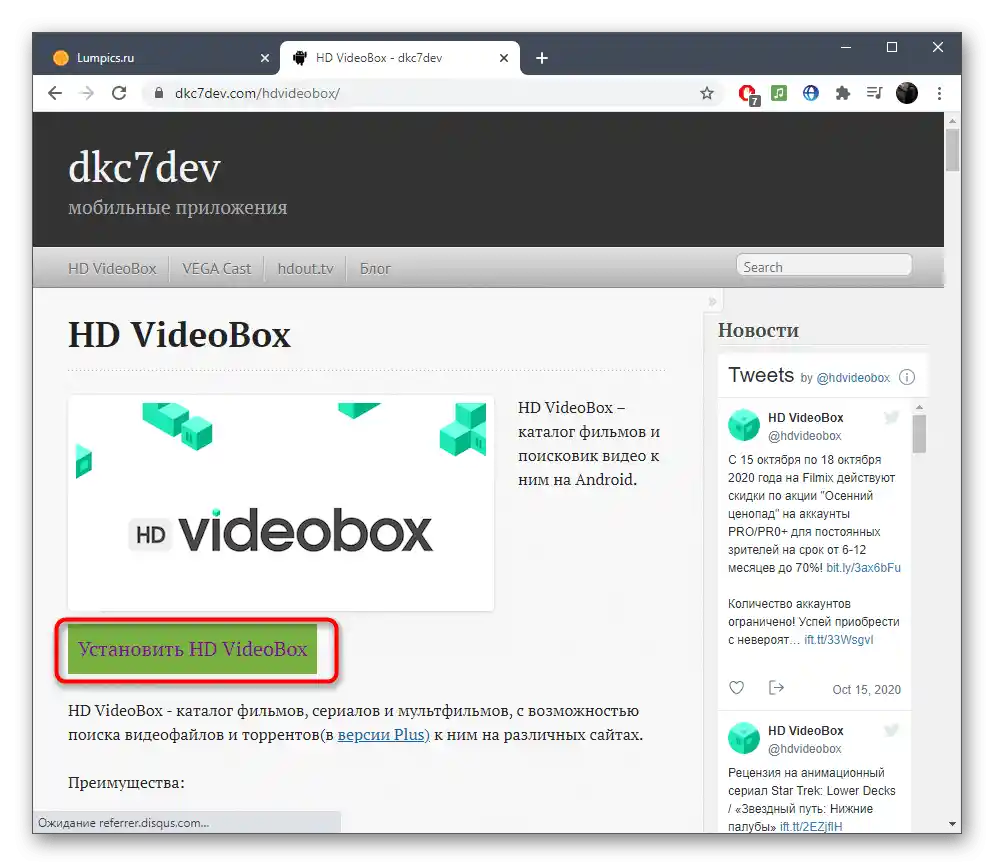The height and width of the screenshot is (866, 994).
Task: Open the second tweet's HD VideoBox avatar
Action: point(744,738)
